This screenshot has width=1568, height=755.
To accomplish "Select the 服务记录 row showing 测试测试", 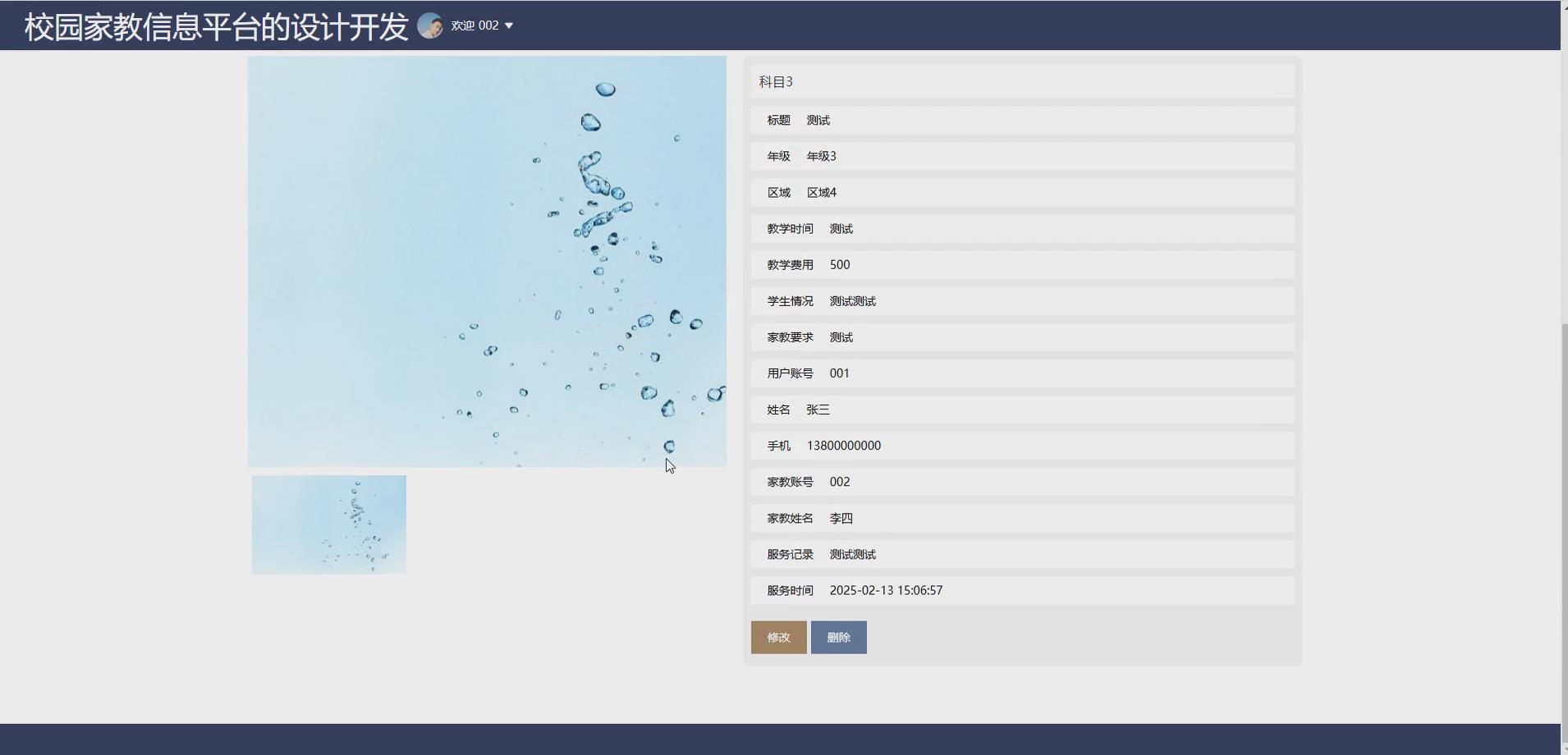I will [1020, 554].
